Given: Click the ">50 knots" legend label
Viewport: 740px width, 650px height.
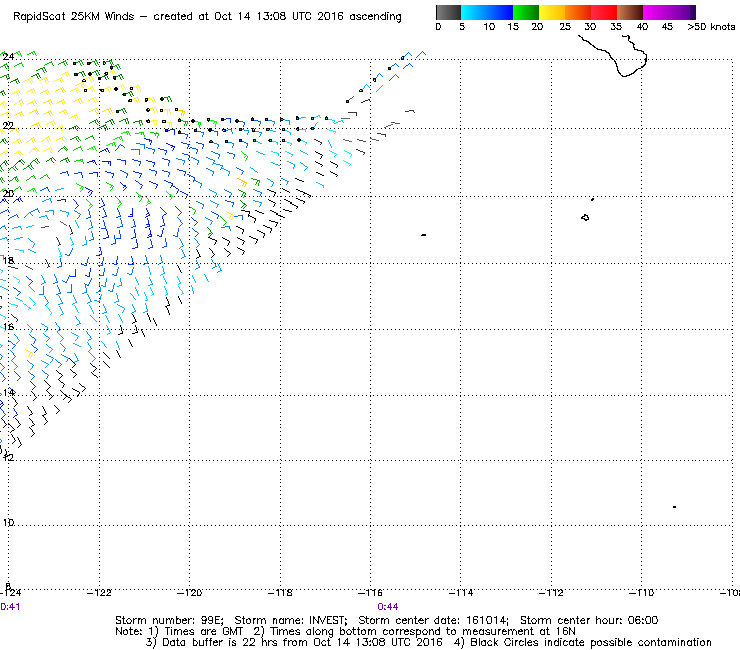Looking at the screenshot, I should tap(711, 27).
